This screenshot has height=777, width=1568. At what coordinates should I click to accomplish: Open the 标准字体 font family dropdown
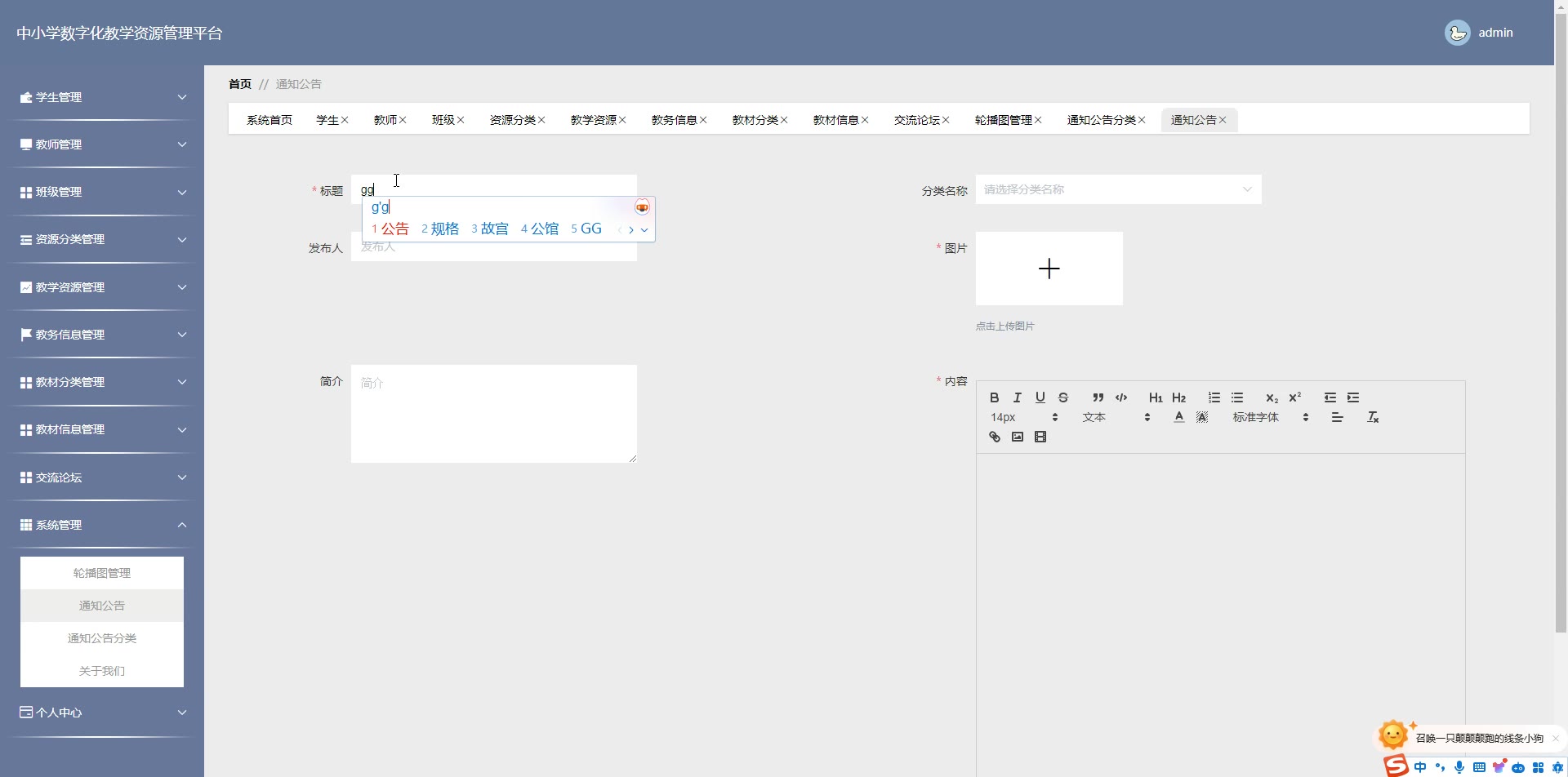(1271, 417)
